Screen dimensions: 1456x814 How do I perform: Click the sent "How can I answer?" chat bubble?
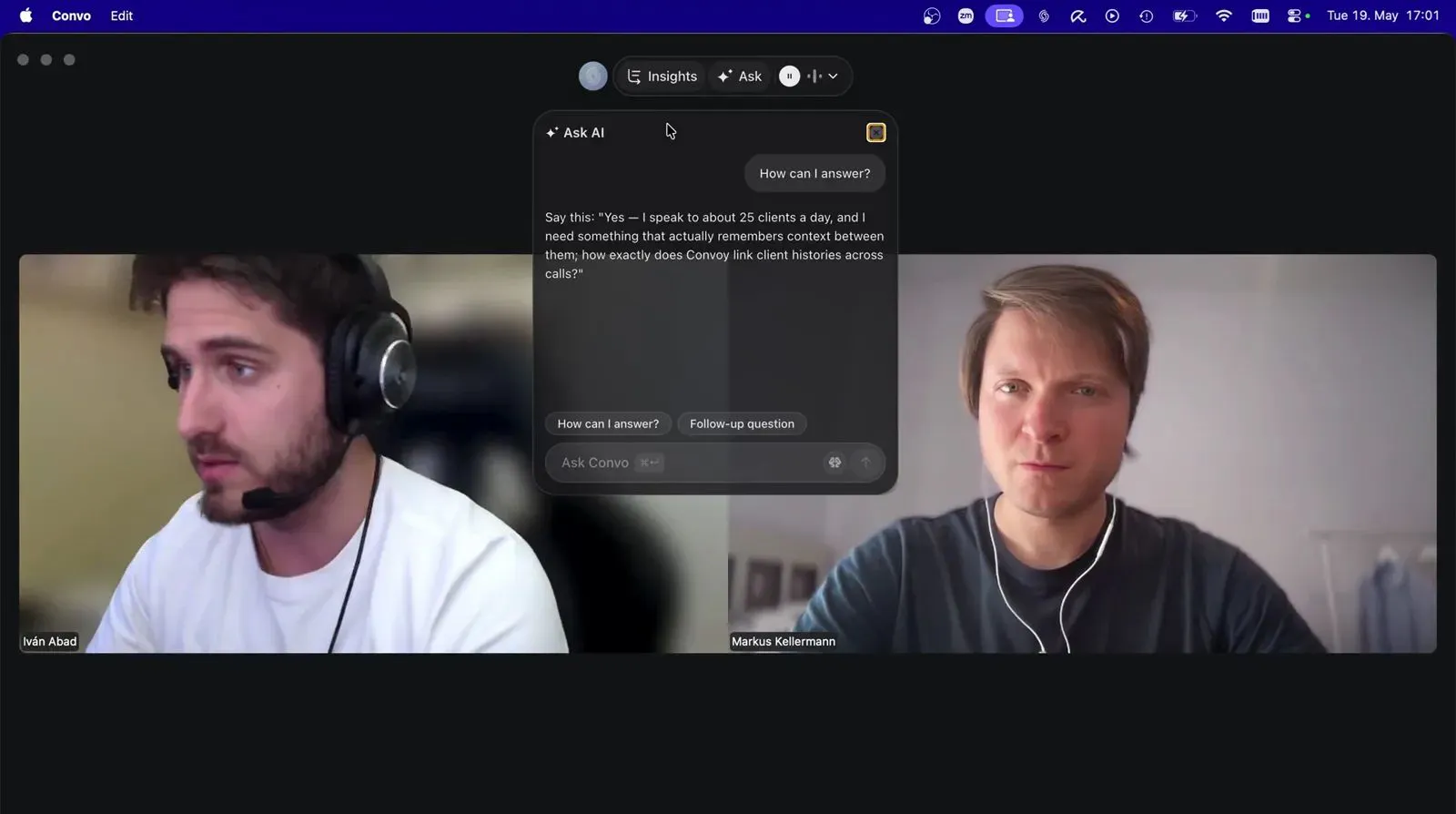pos(814,173)
